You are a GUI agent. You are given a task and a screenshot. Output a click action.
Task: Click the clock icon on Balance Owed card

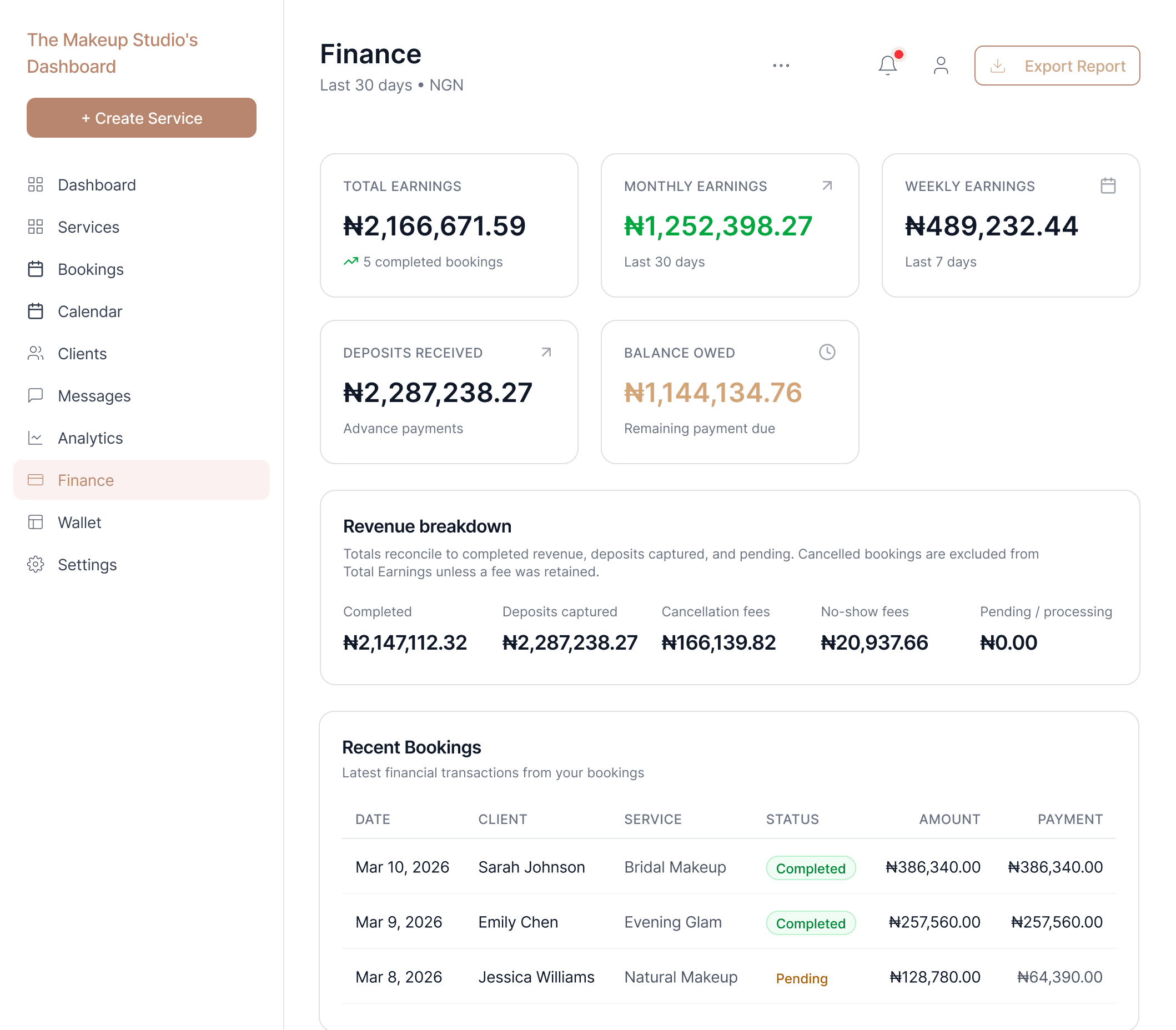click(x=827, y=352)
